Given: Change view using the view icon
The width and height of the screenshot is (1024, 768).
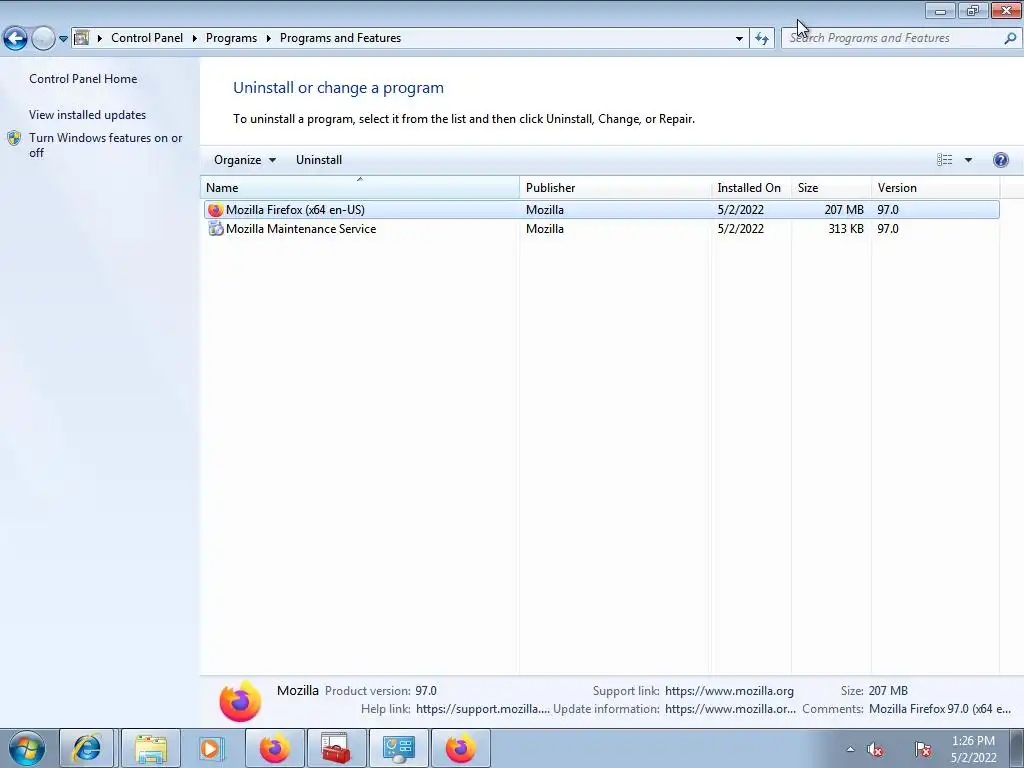Looking at the screenshot, I should [944, 160].
